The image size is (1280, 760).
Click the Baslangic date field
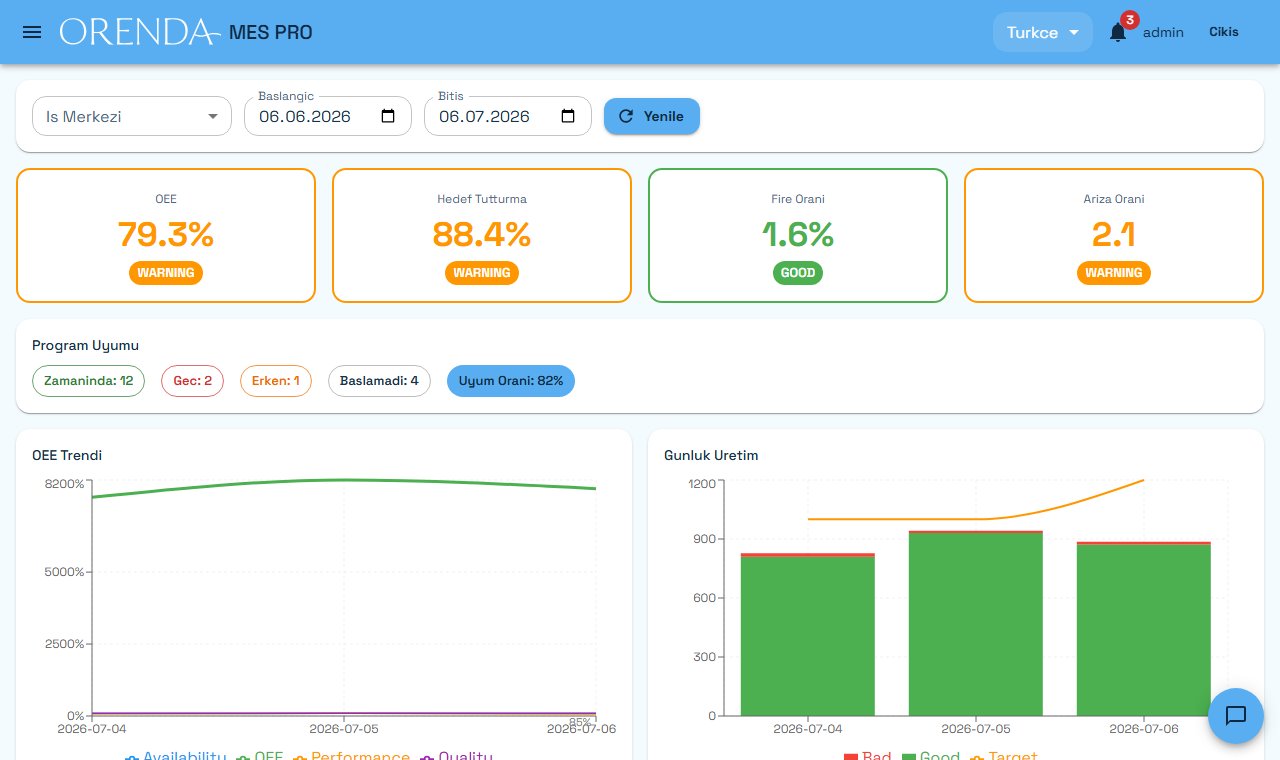pos(328,116)
